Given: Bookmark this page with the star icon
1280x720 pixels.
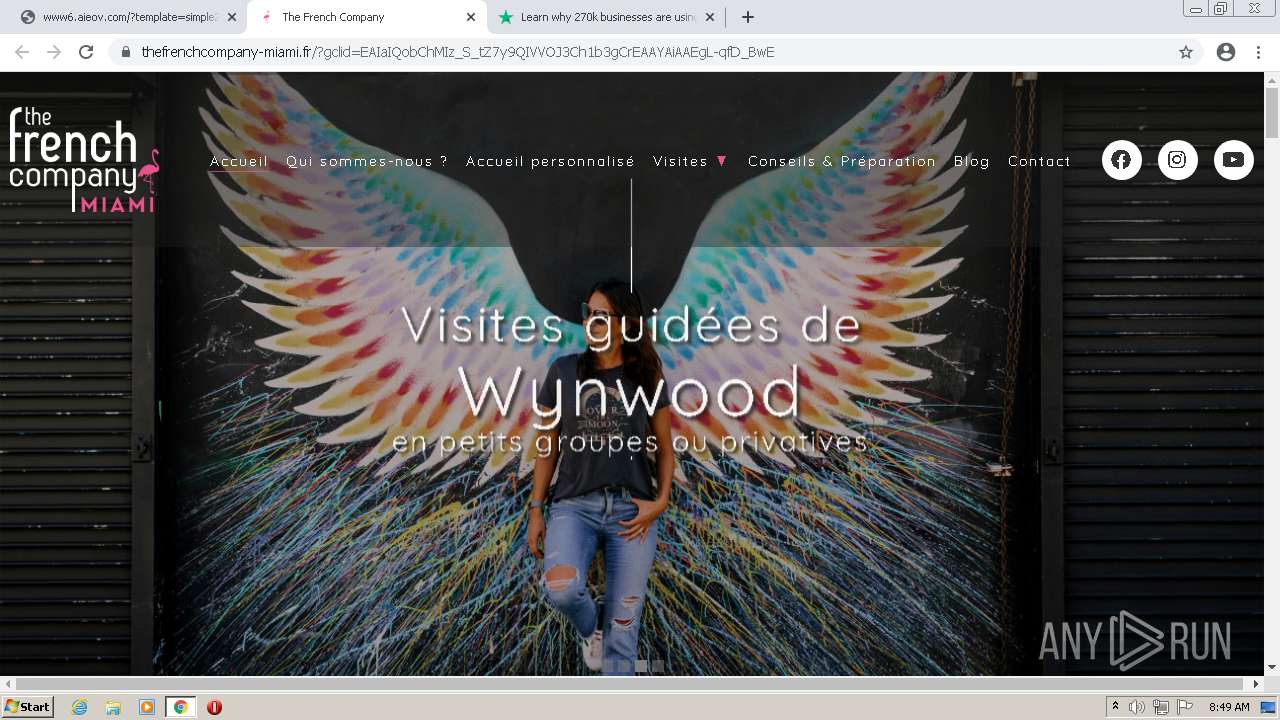Looking at the screenshot, I should coord(1186,52).
